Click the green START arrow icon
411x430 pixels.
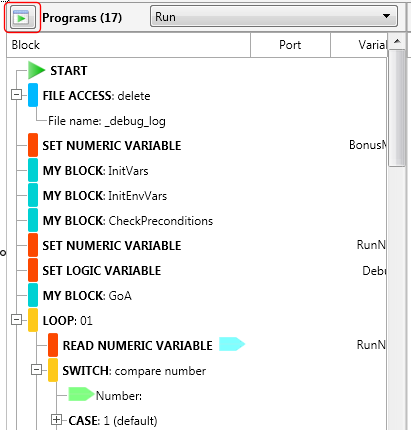(x=36, y=70)
